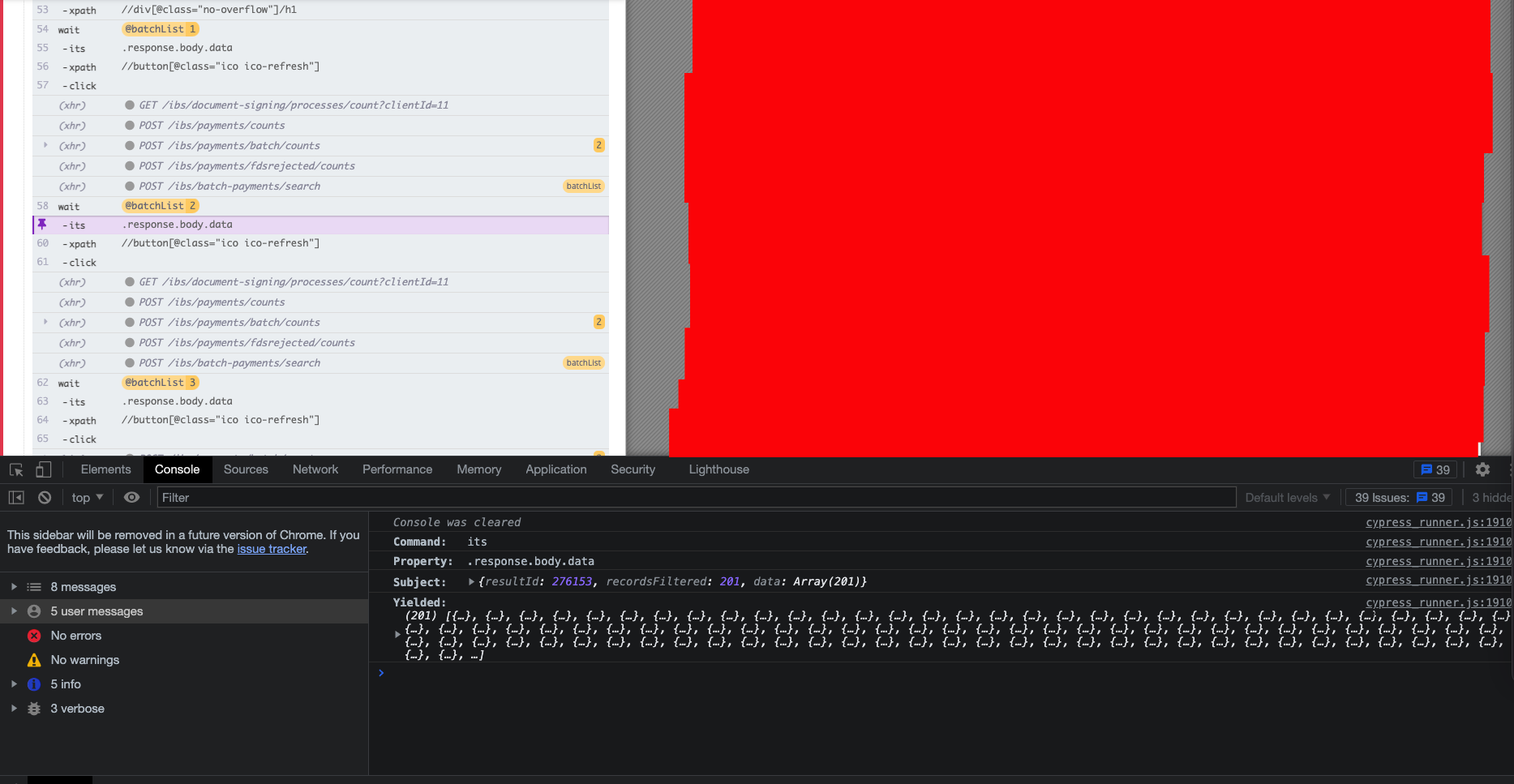The height and width of the screenshot is (784, 1514).
Task: Clear the console with the ban icon
Action: click(45, 497)
